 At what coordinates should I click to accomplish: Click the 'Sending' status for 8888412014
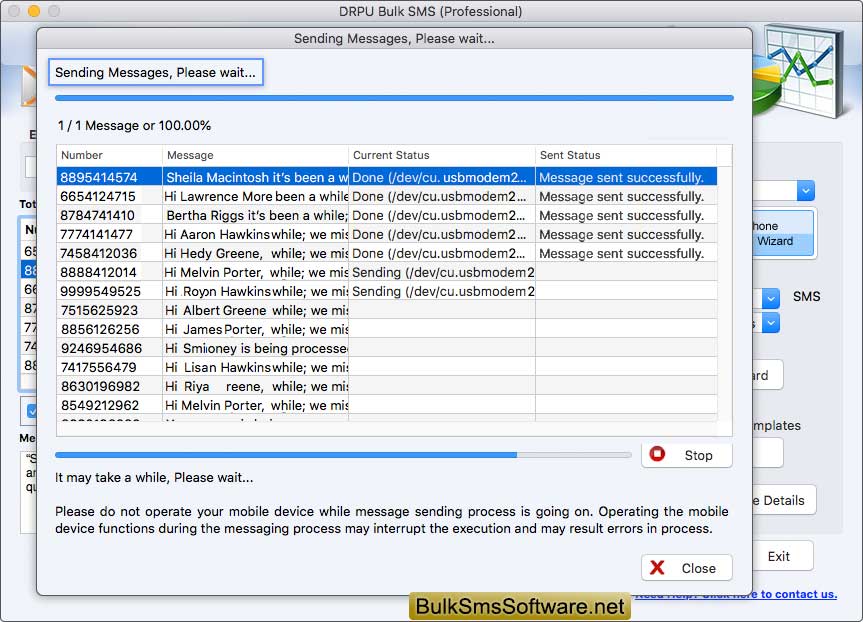click(442, 272)
